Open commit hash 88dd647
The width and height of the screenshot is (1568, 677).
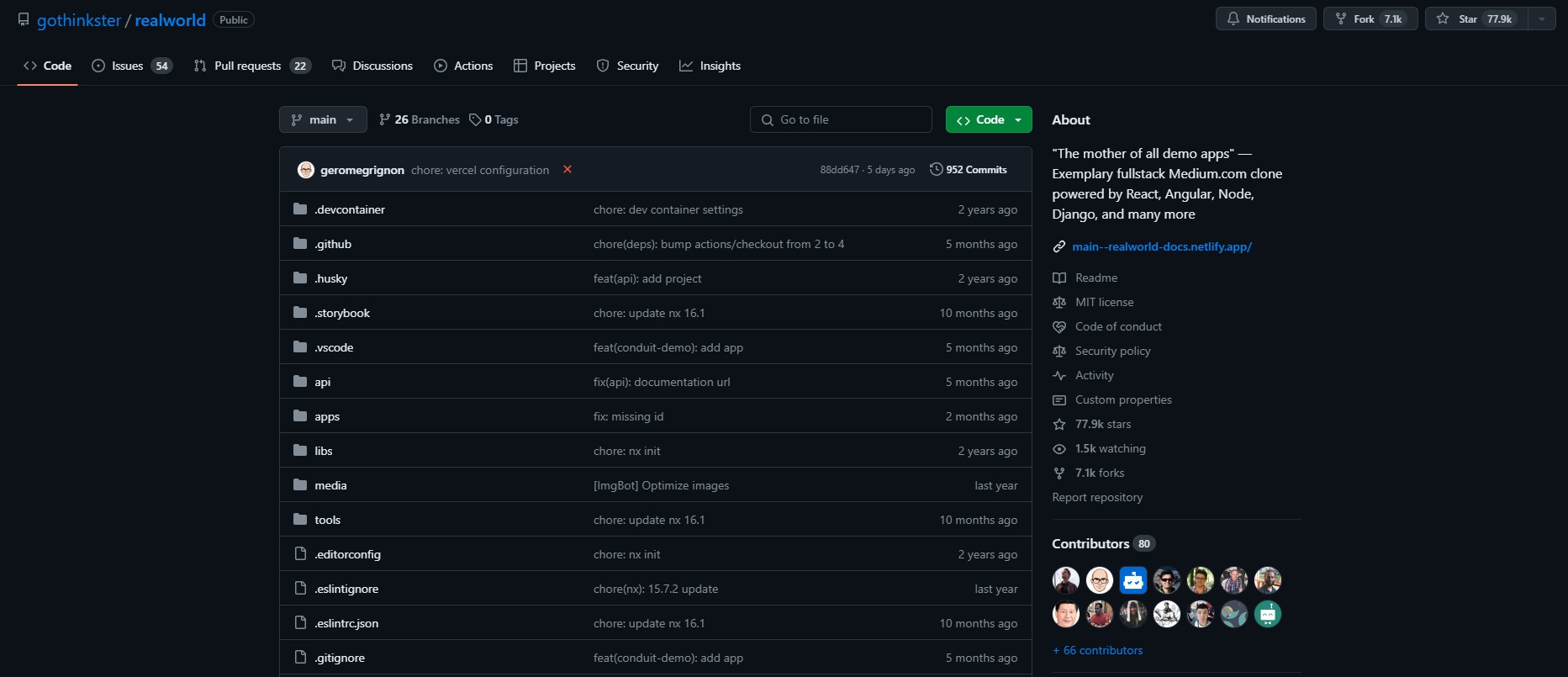click(840, 170)
